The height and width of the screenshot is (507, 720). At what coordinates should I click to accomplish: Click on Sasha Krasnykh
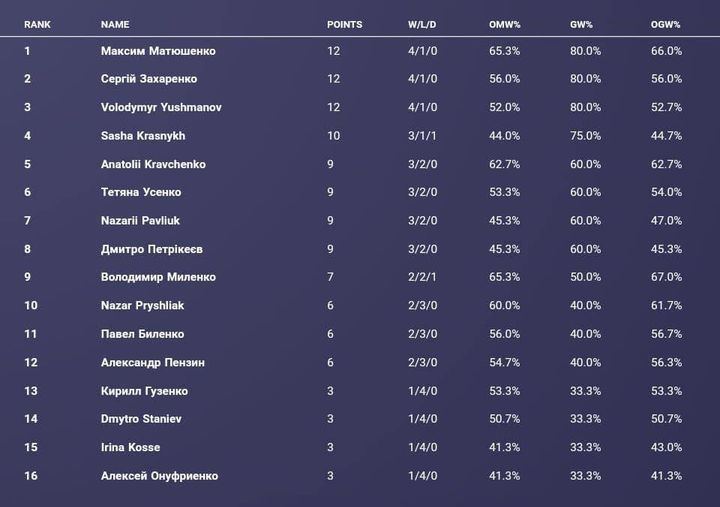tap(143, 136)
